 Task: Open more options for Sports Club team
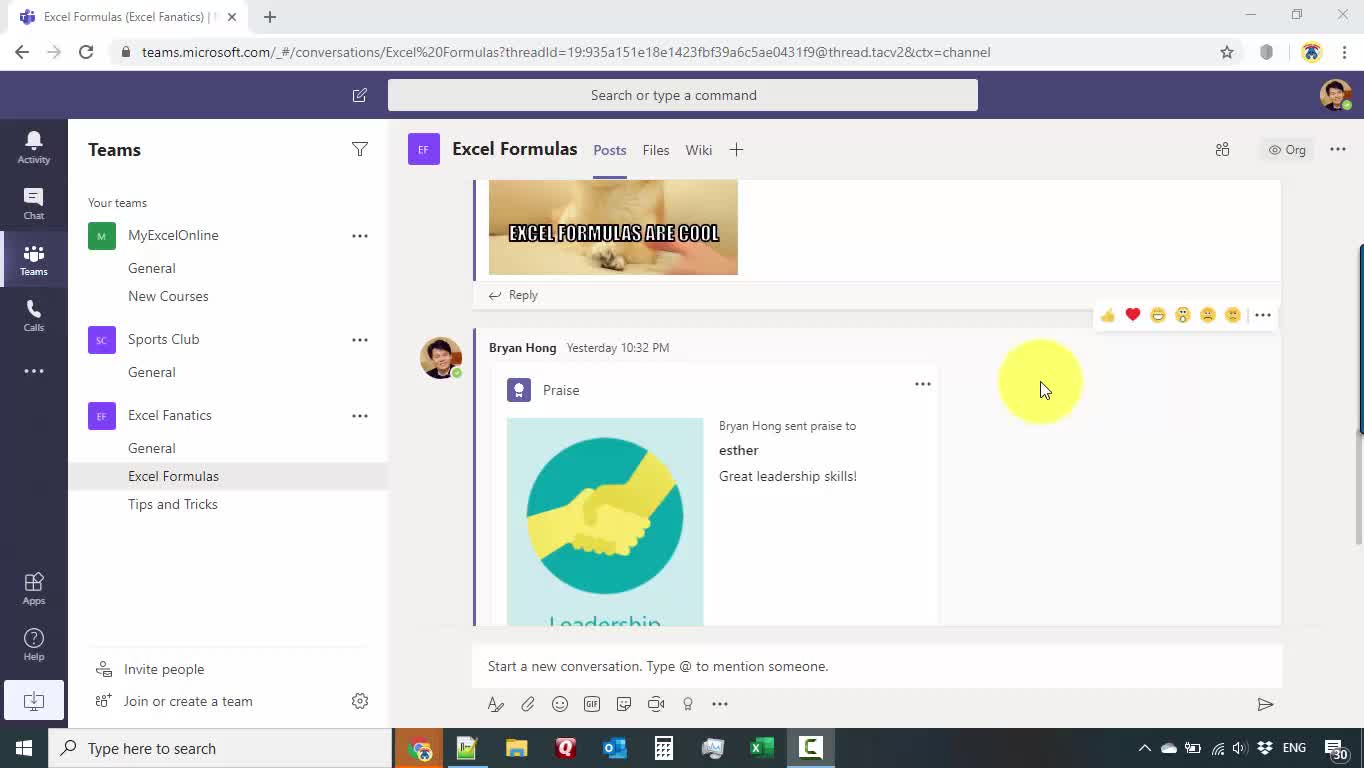(x=359, y=340)
